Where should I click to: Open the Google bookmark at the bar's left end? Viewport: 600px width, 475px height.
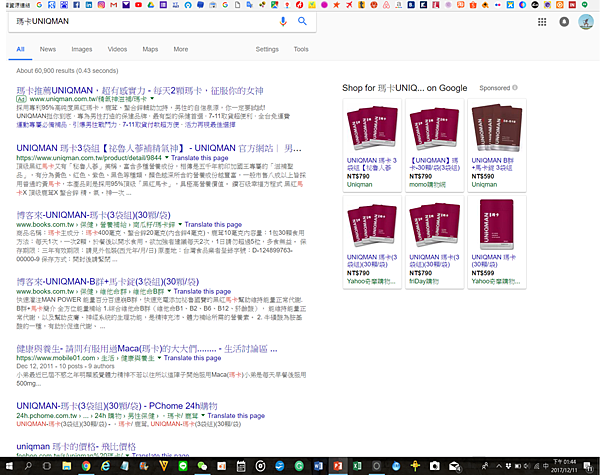(x=39, y=5)
